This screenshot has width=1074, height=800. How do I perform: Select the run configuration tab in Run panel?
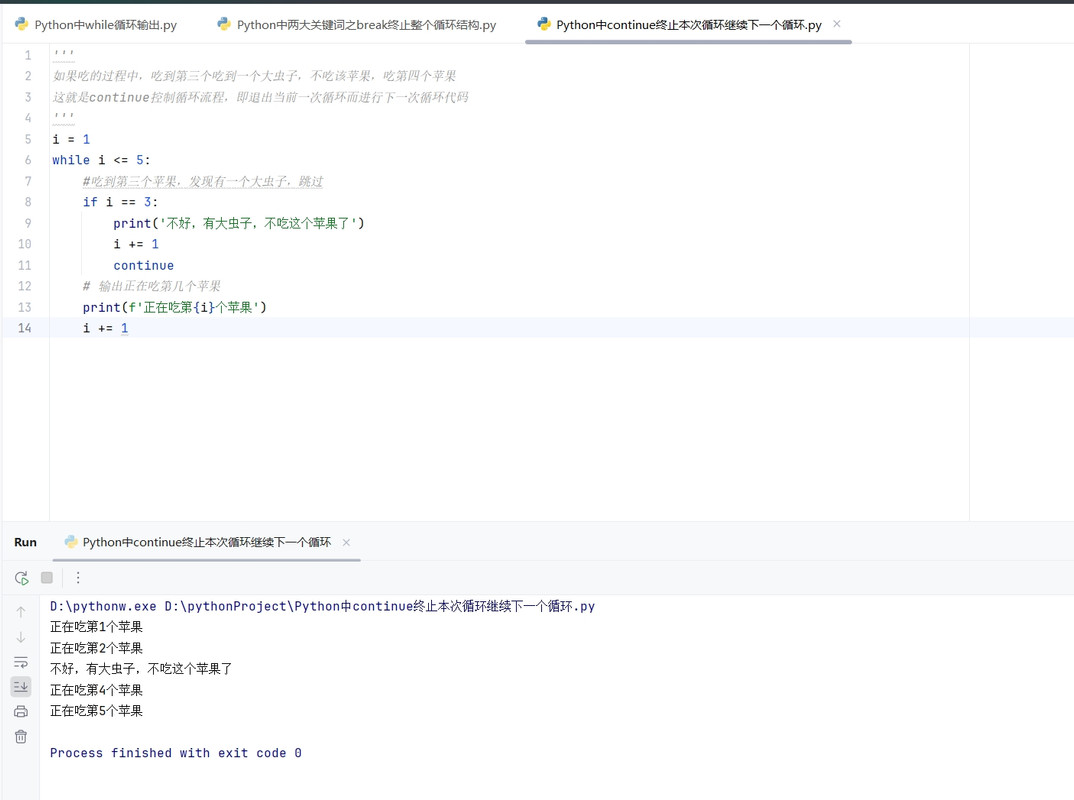coord(207,542)
